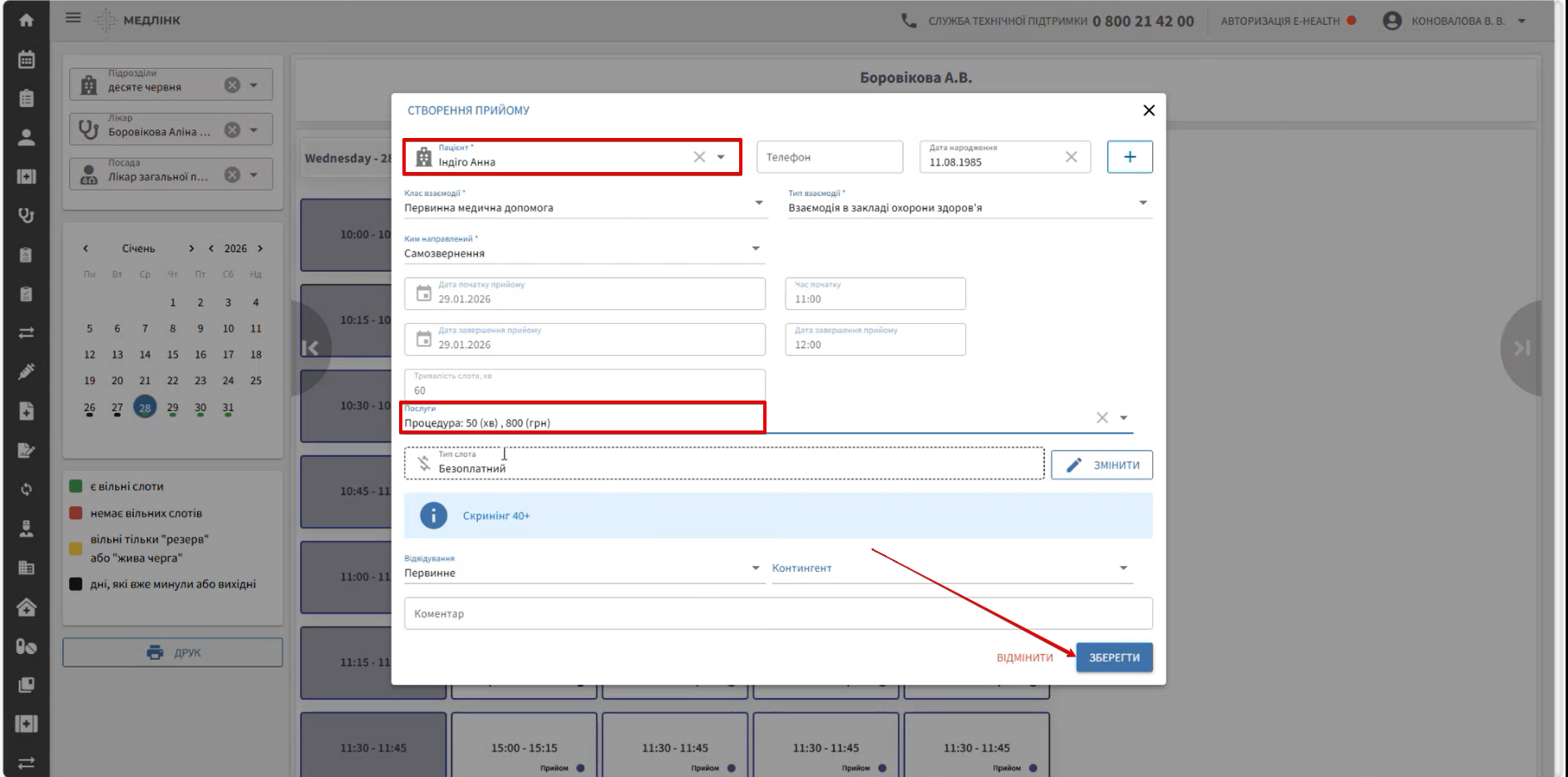
Task: Click the blue plus button near birth date
Action: [x=1129, y=157]
